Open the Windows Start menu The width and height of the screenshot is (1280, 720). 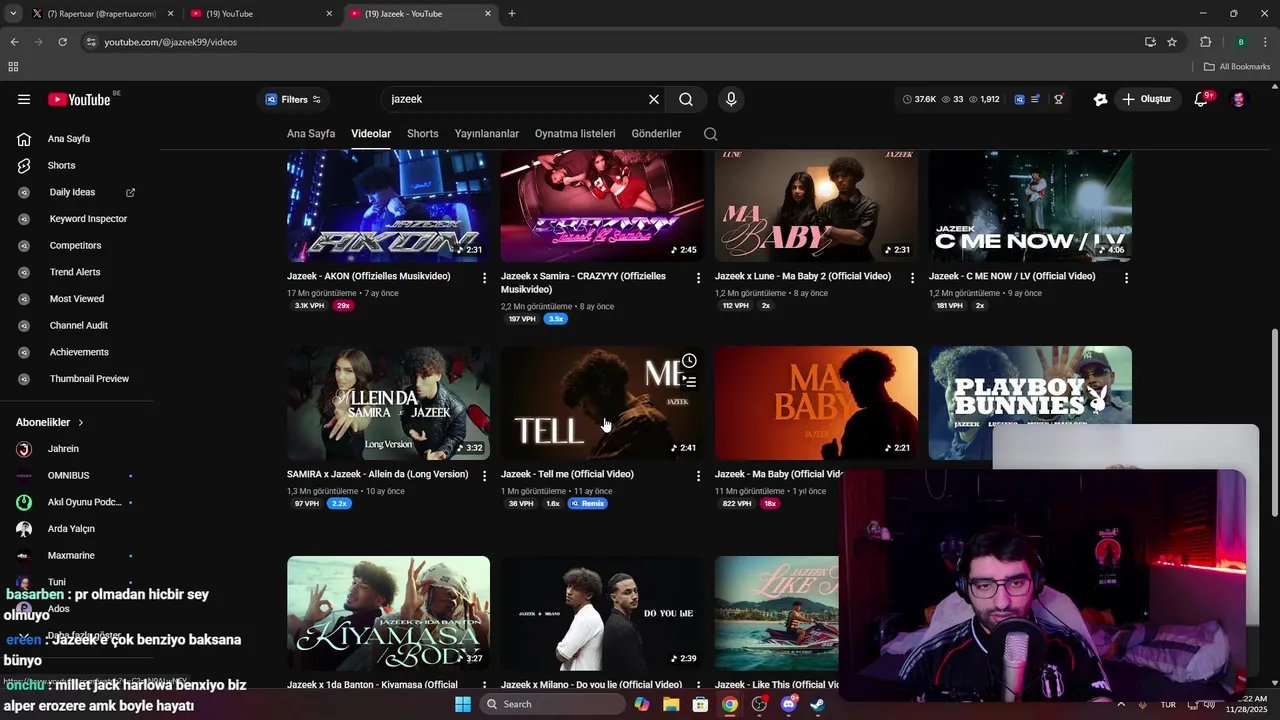462,704
